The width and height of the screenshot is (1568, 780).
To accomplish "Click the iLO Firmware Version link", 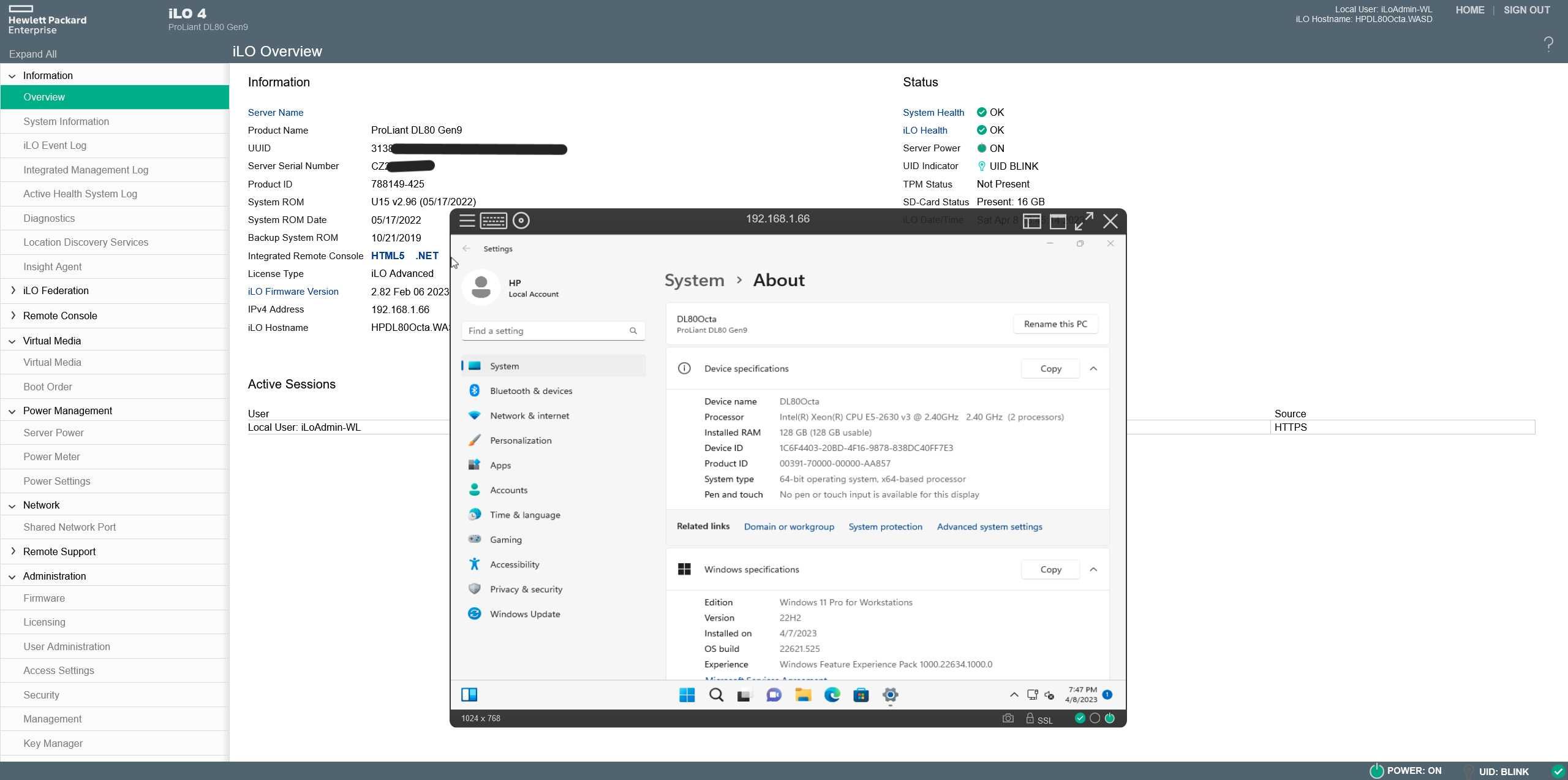I will pyautogui.click(x=293, y=292).
